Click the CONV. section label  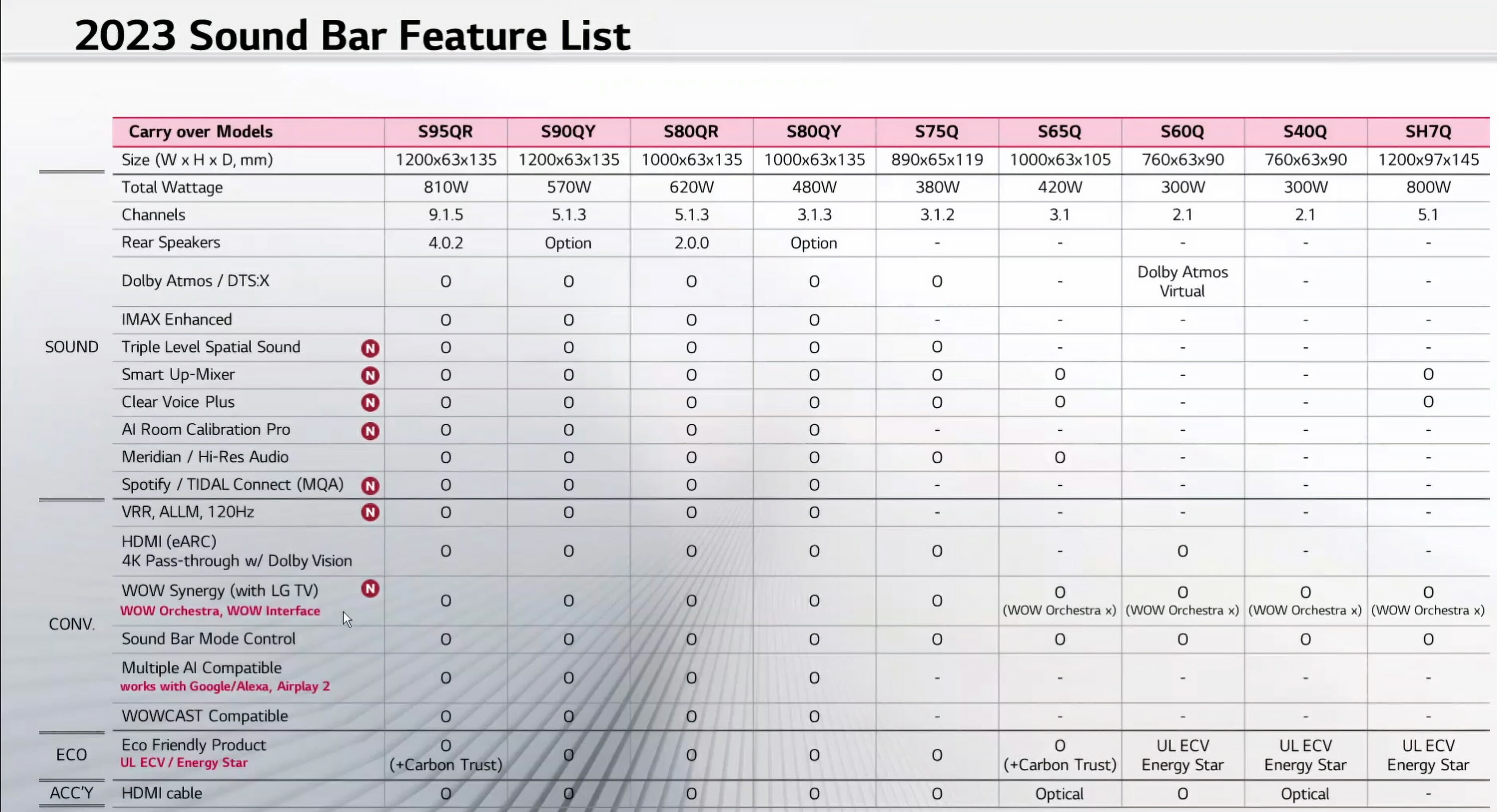pyautogui.click(x=71, y=624)
